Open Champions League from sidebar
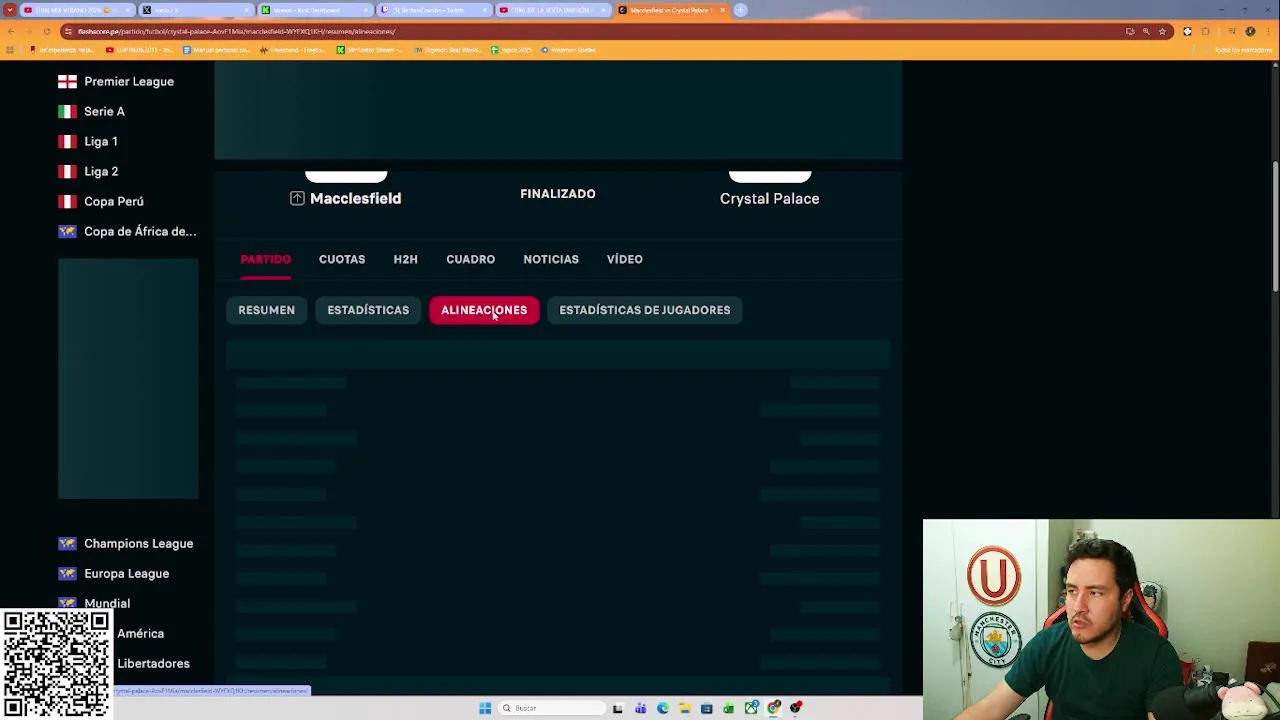The image size is (1280, 720). 138,544
